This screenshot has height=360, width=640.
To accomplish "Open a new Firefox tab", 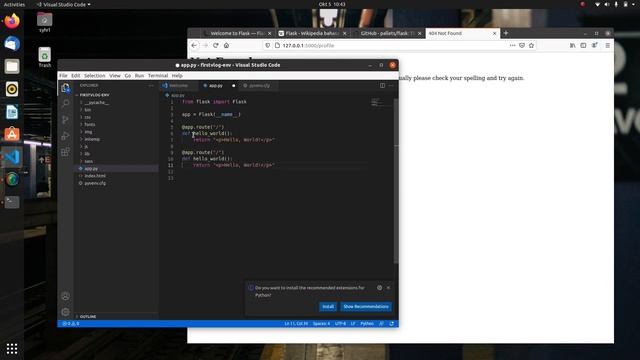I will coord(506,33).
